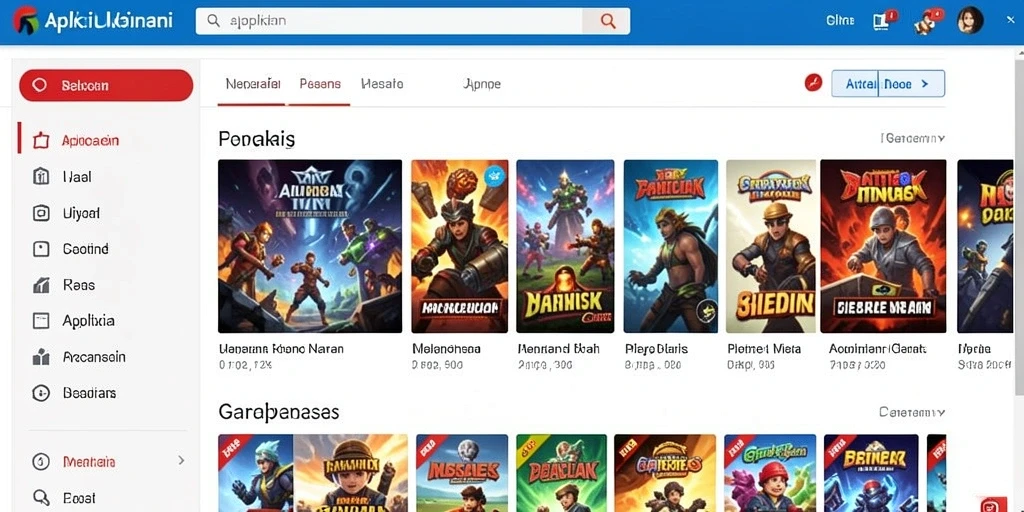Open the Henrtand Ibah game cover

(x=565, y=246)
